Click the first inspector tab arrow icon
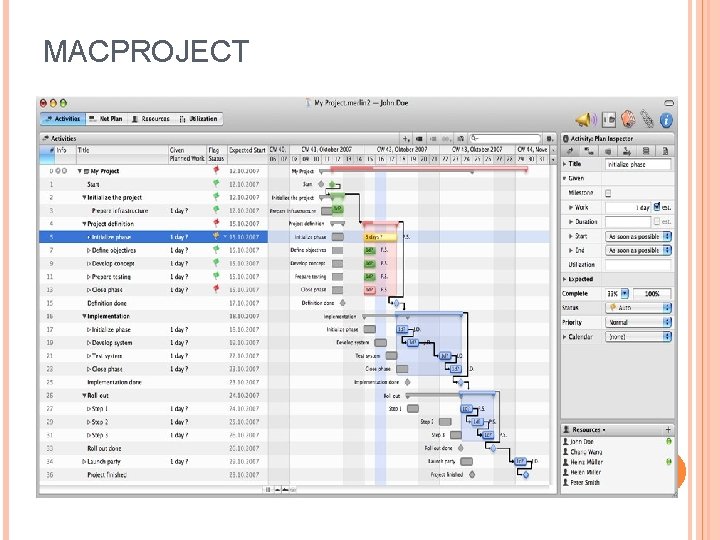The image size is (720, 540). (570, 151)
